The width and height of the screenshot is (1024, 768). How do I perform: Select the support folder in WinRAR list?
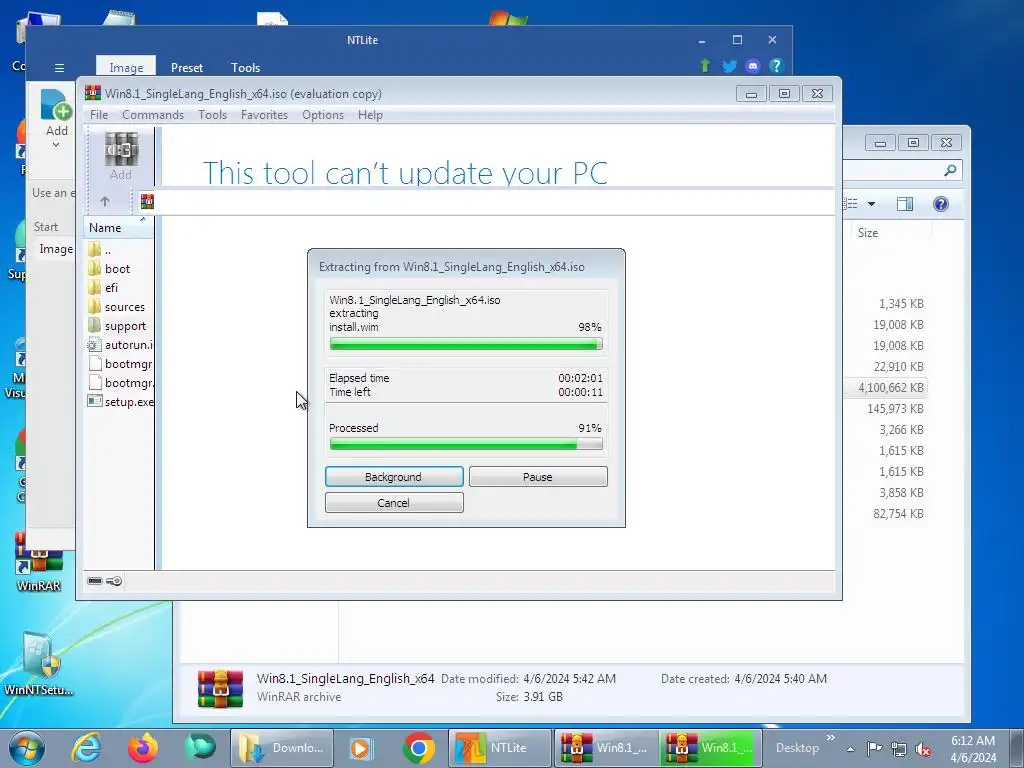(125, 326)
